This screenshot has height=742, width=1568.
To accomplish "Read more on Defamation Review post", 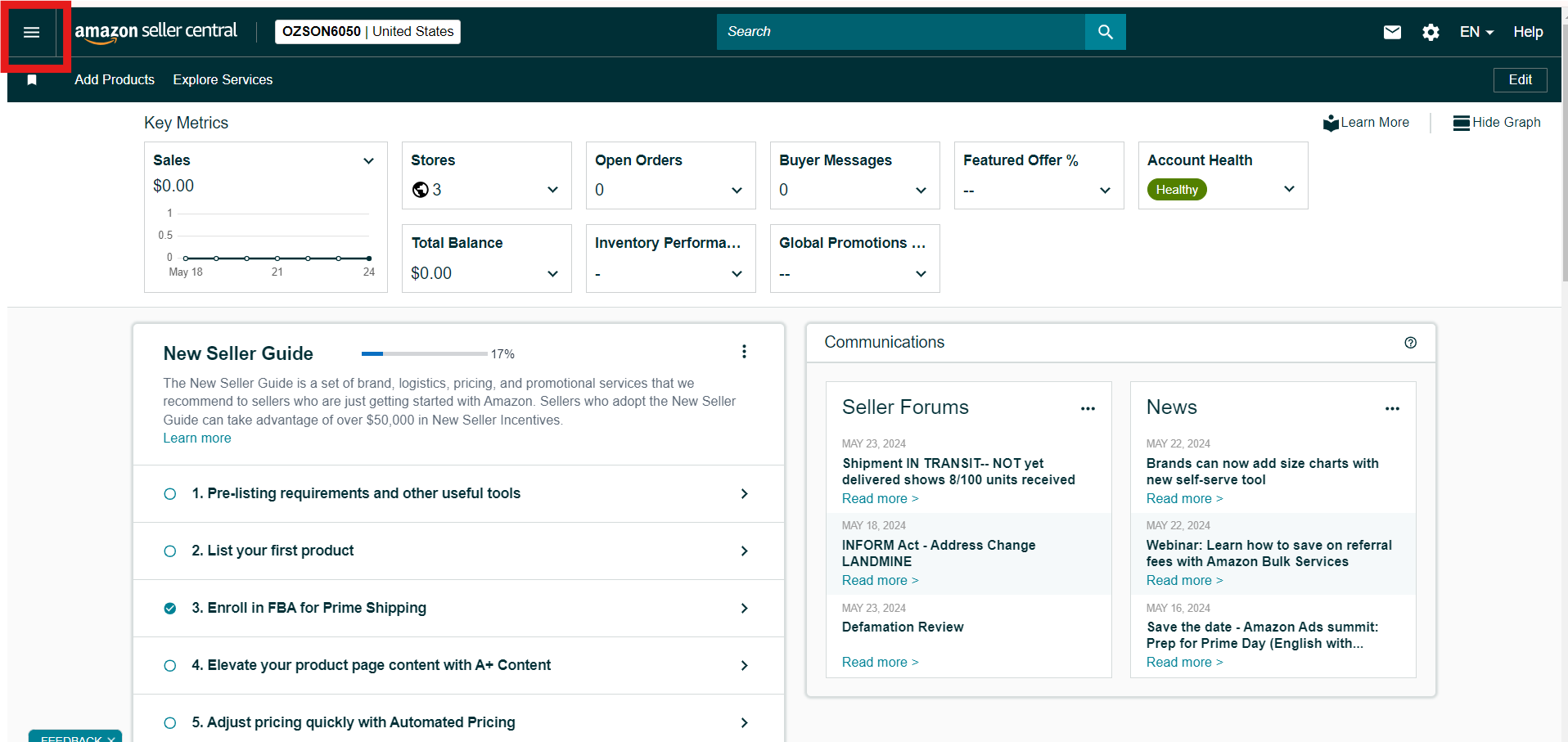I will [x=881, y=663].
